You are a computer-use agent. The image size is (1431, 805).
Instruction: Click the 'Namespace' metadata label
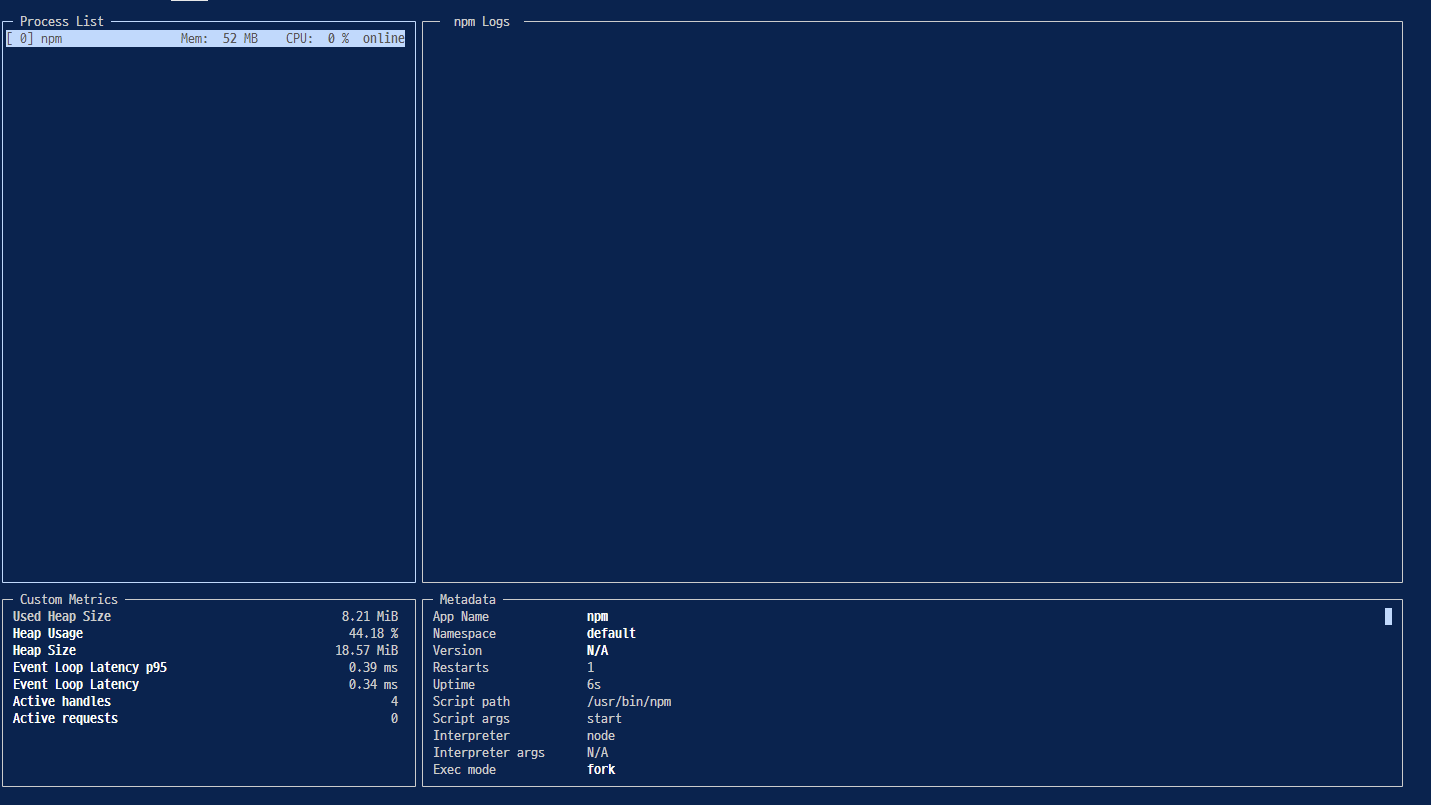pos(464,633)
